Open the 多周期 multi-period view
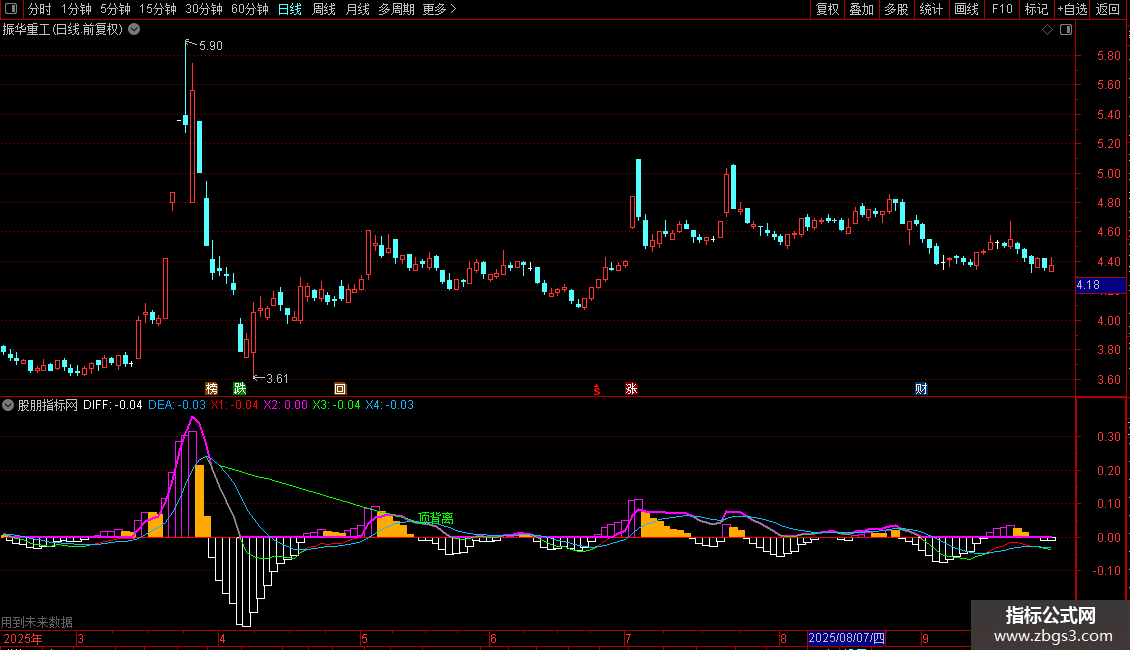 tap(396, 9)
